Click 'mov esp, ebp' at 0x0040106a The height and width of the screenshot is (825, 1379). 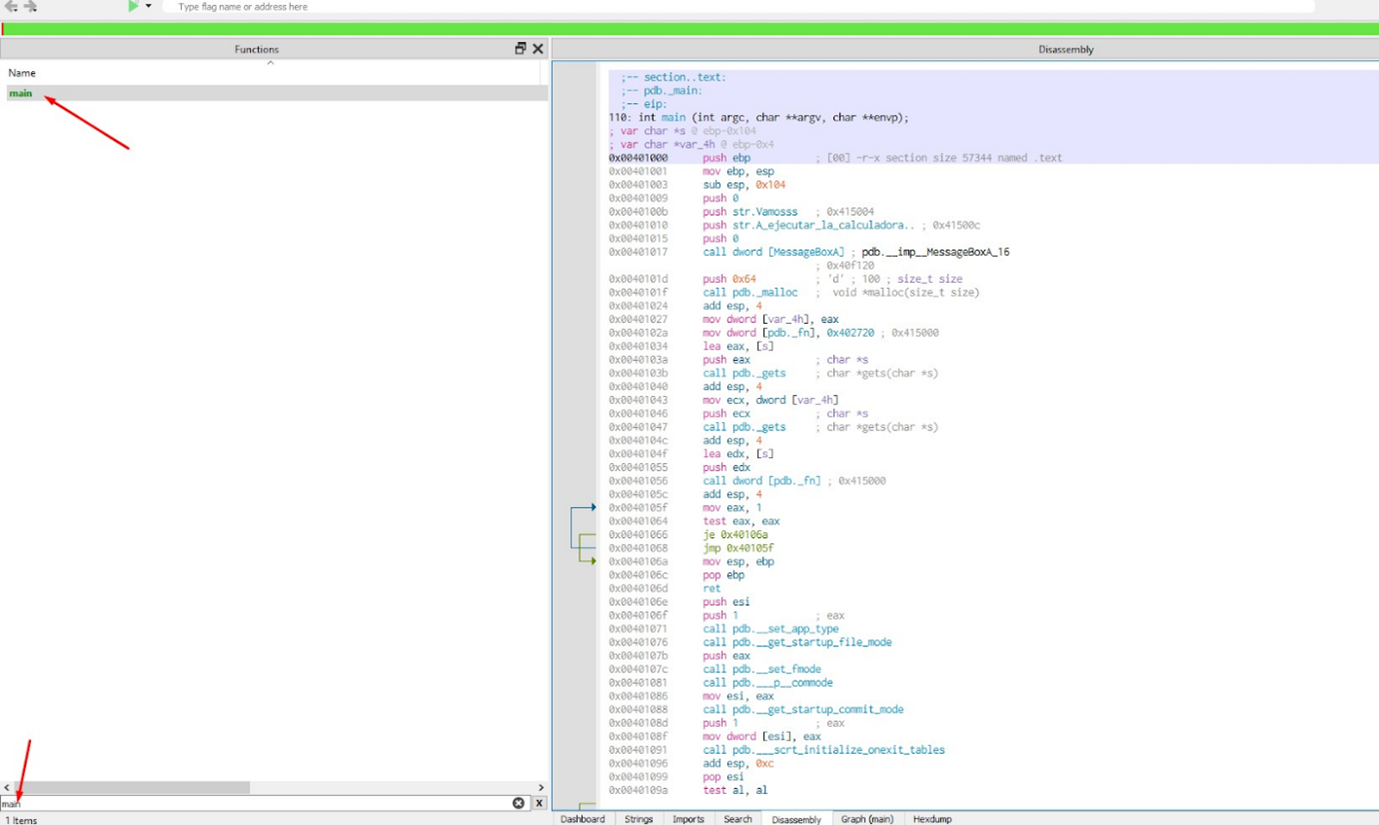click(x=738, y=562)
